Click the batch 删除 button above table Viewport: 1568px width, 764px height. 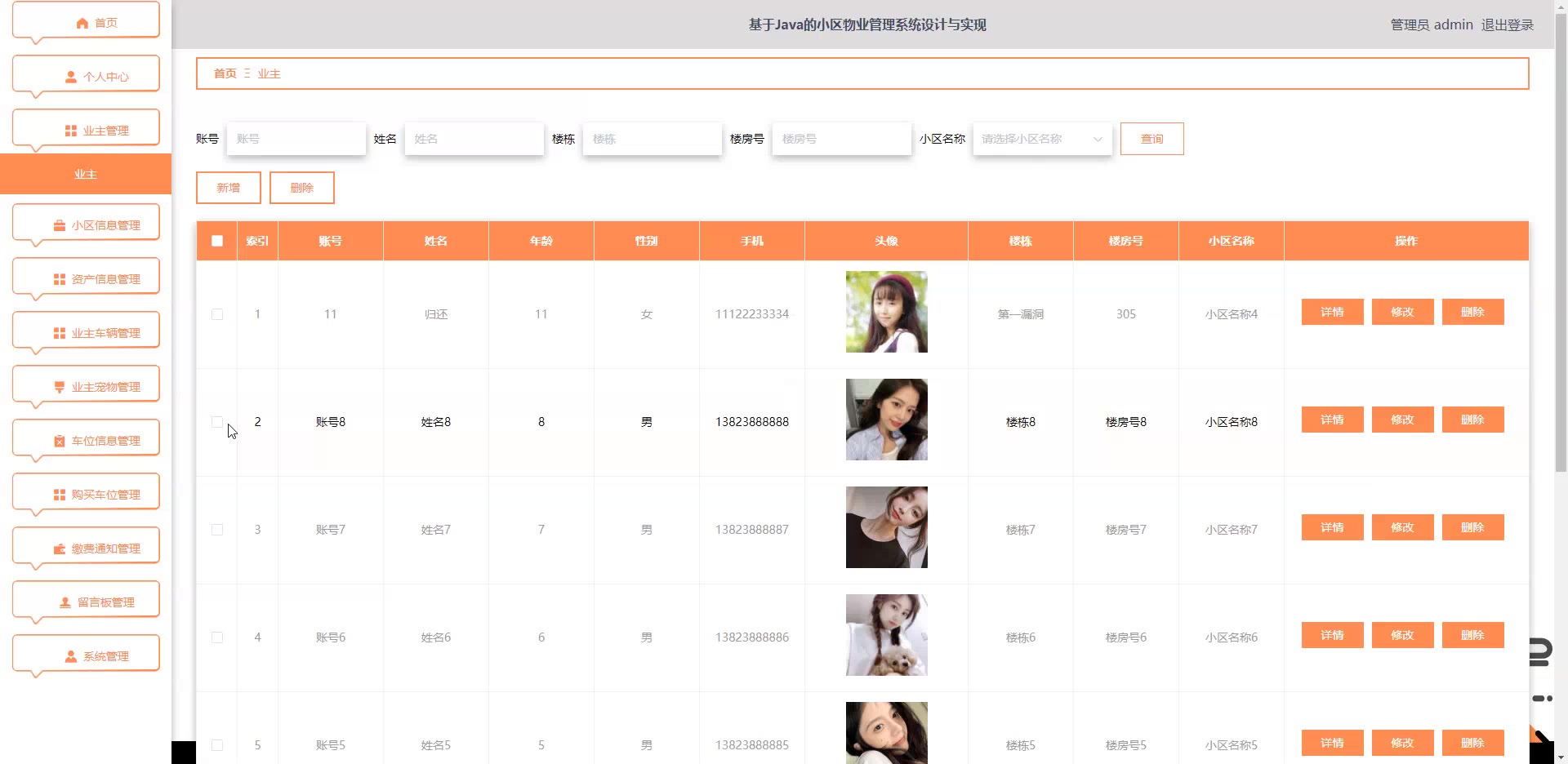(x=302, y=188)
